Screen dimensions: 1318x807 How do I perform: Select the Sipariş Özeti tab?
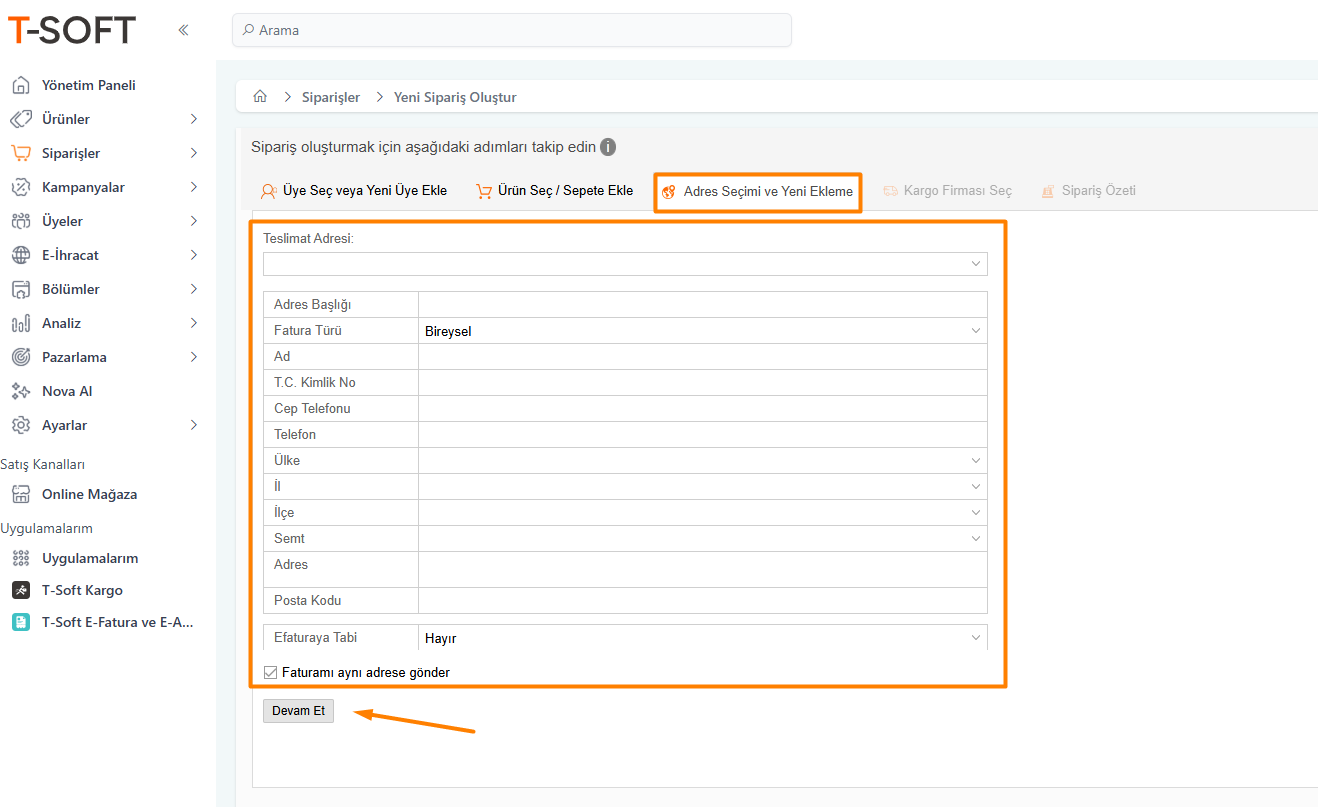1088,191
